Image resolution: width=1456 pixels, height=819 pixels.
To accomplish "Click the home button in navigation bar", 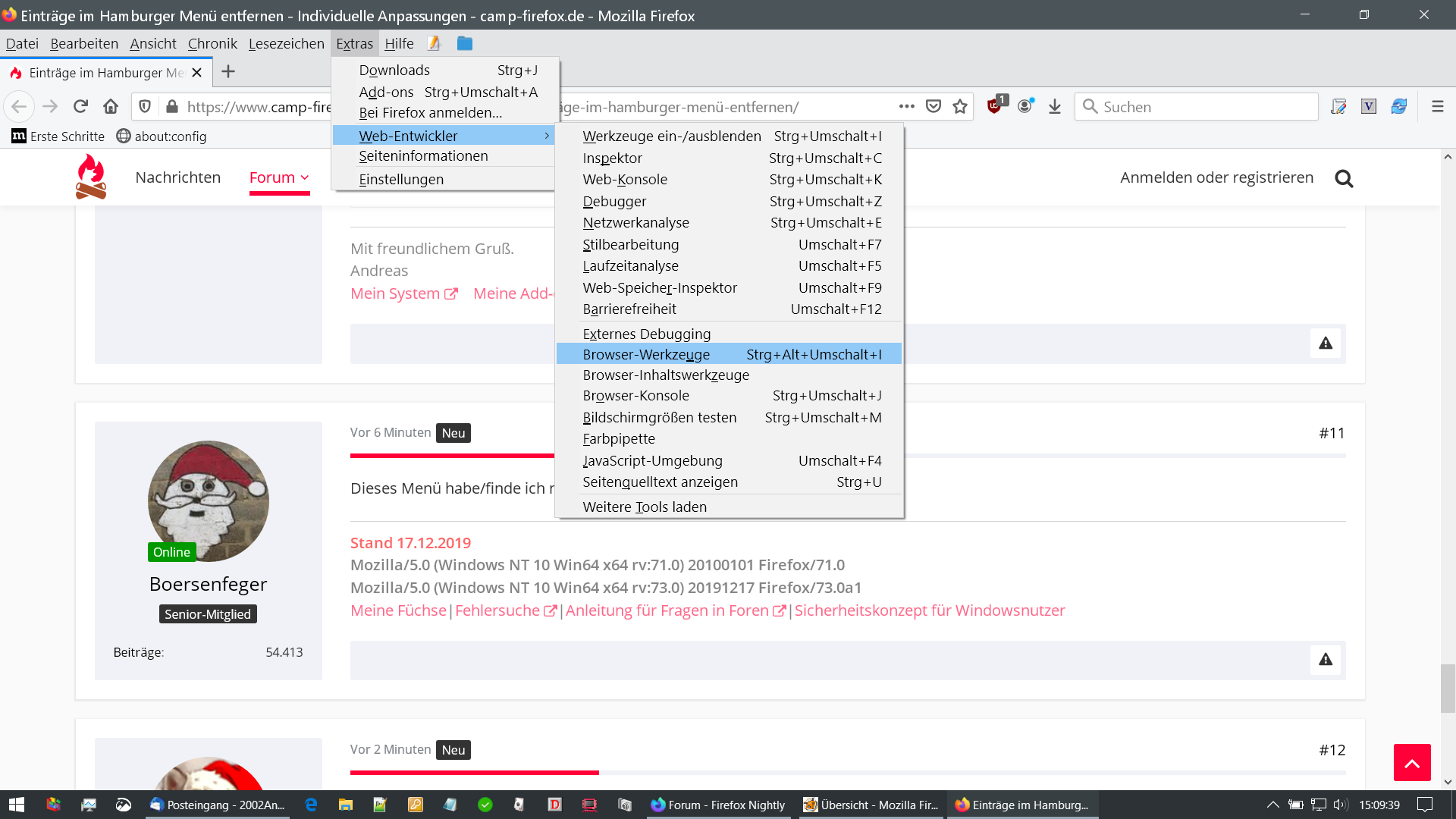I will [x=111, y=107].
